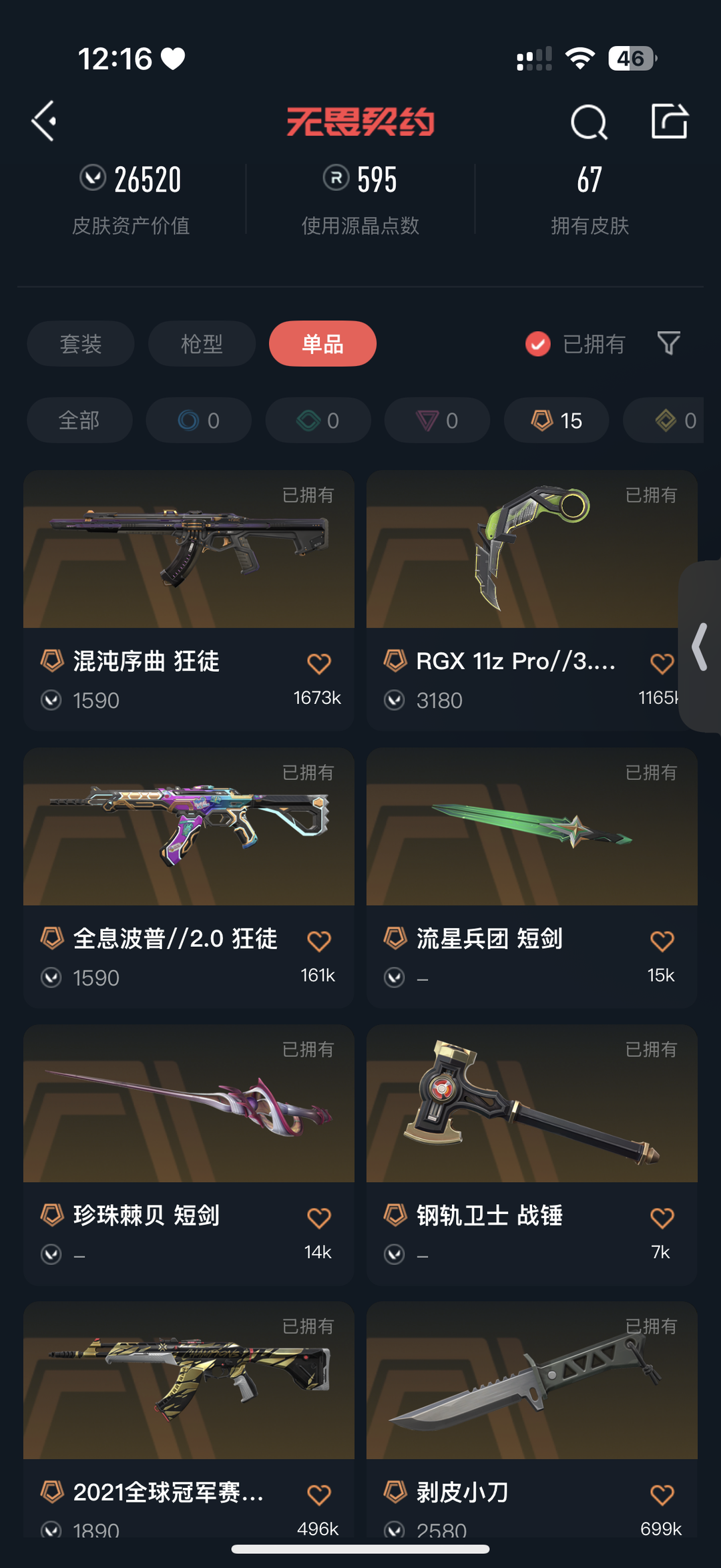This screenshot has height=1568, width=721.
Task: Filter by orange rarity tier showing 15
Action: pos(557,420)
